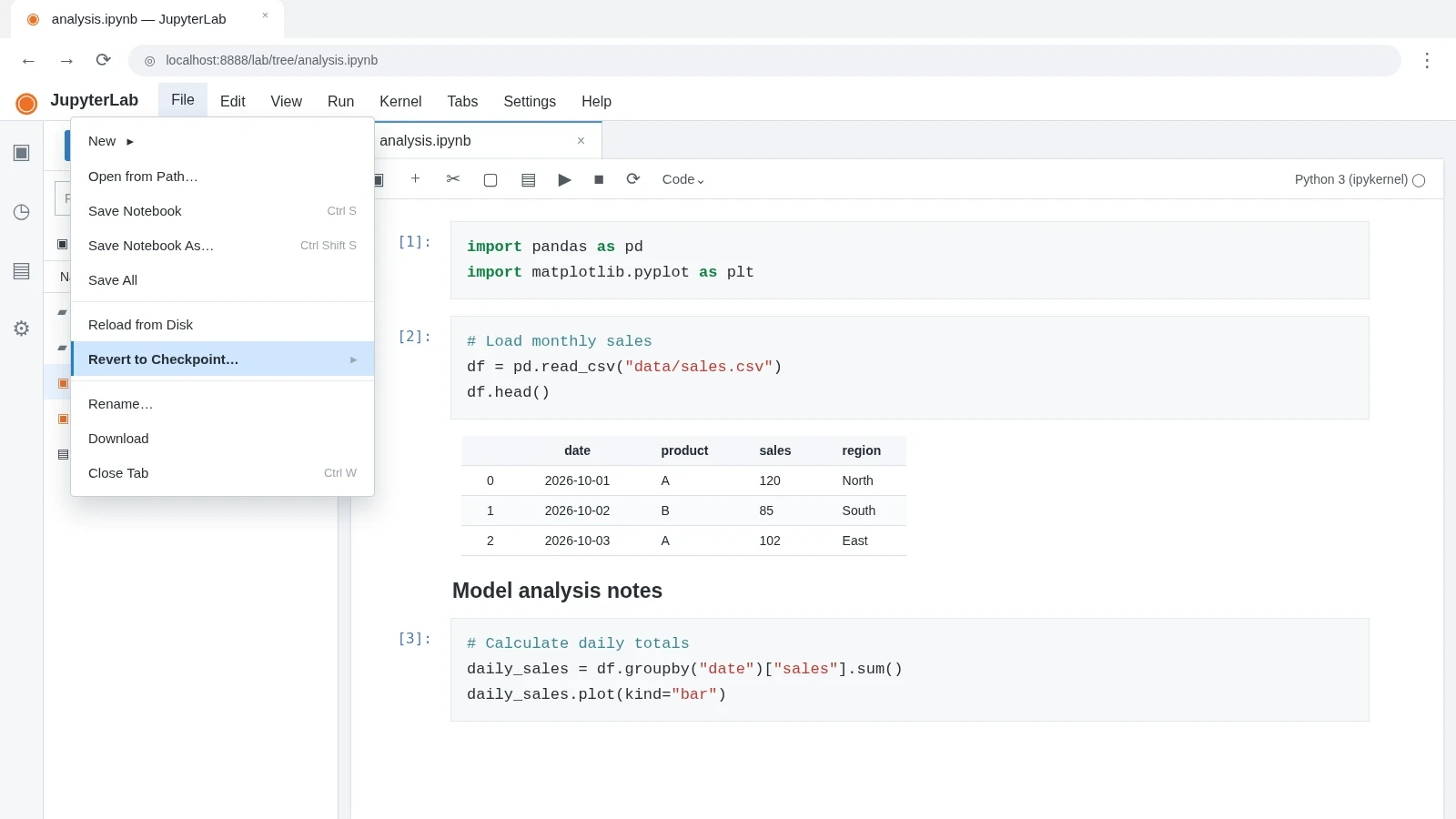Open the Run menu
Image resolution: width=1456 pixels, height=819 pixels.
tap(340, 101)
